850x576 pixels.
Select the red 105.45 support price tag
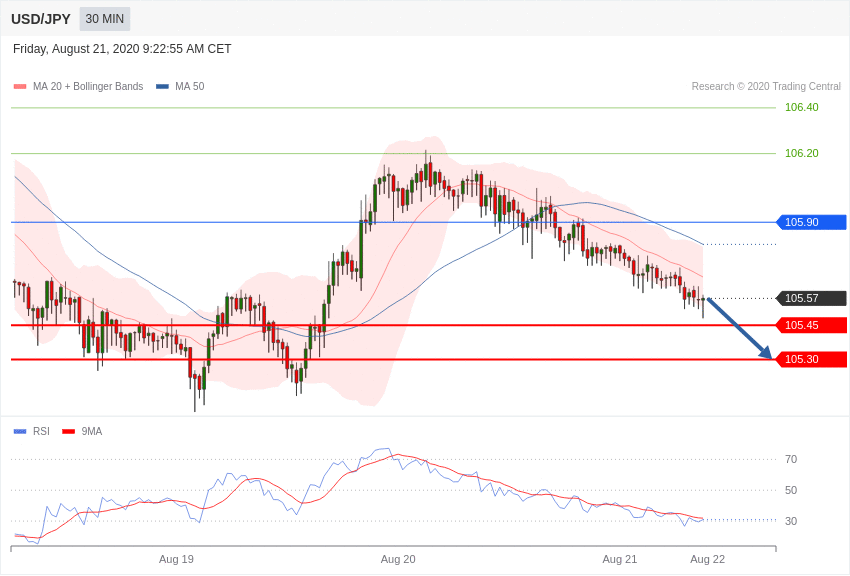click(811, 325)
